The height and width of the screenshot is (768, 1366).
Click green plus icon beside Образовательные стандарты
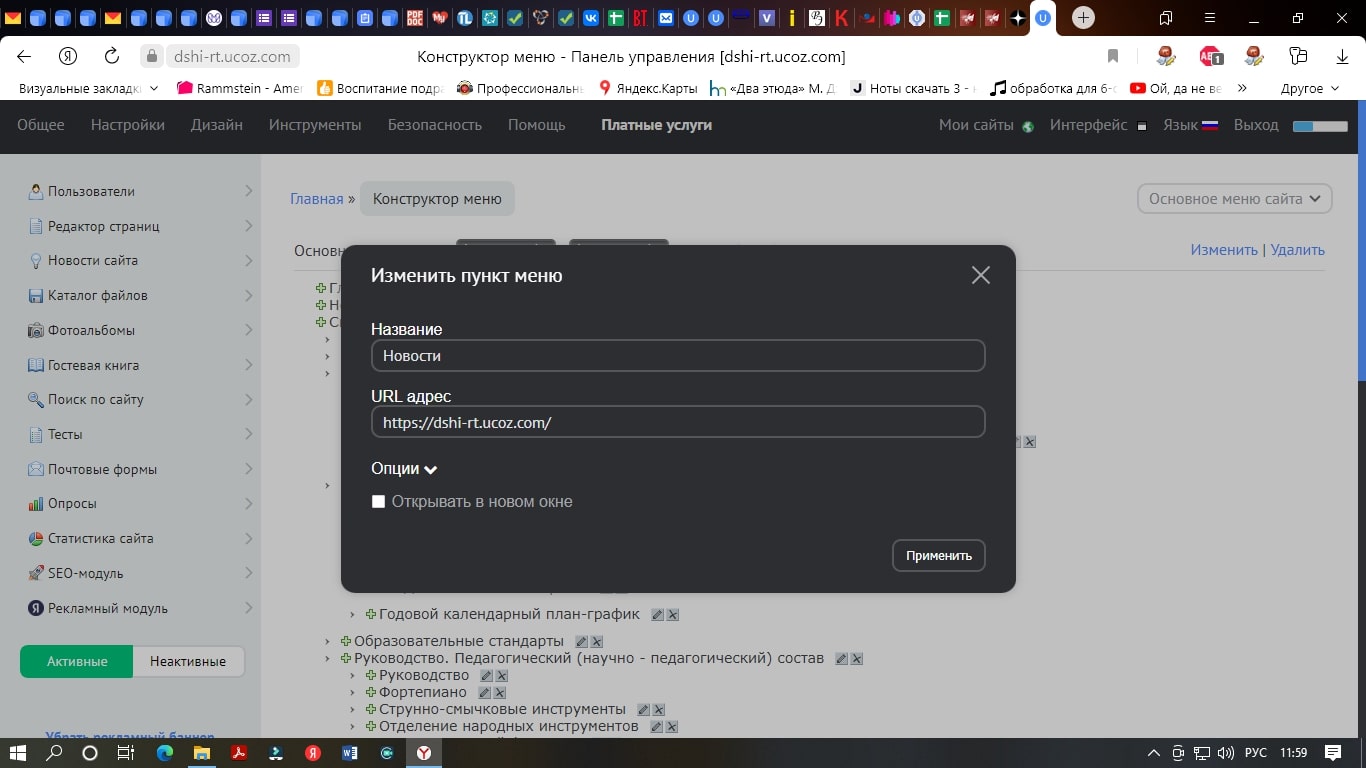point(346,641)
